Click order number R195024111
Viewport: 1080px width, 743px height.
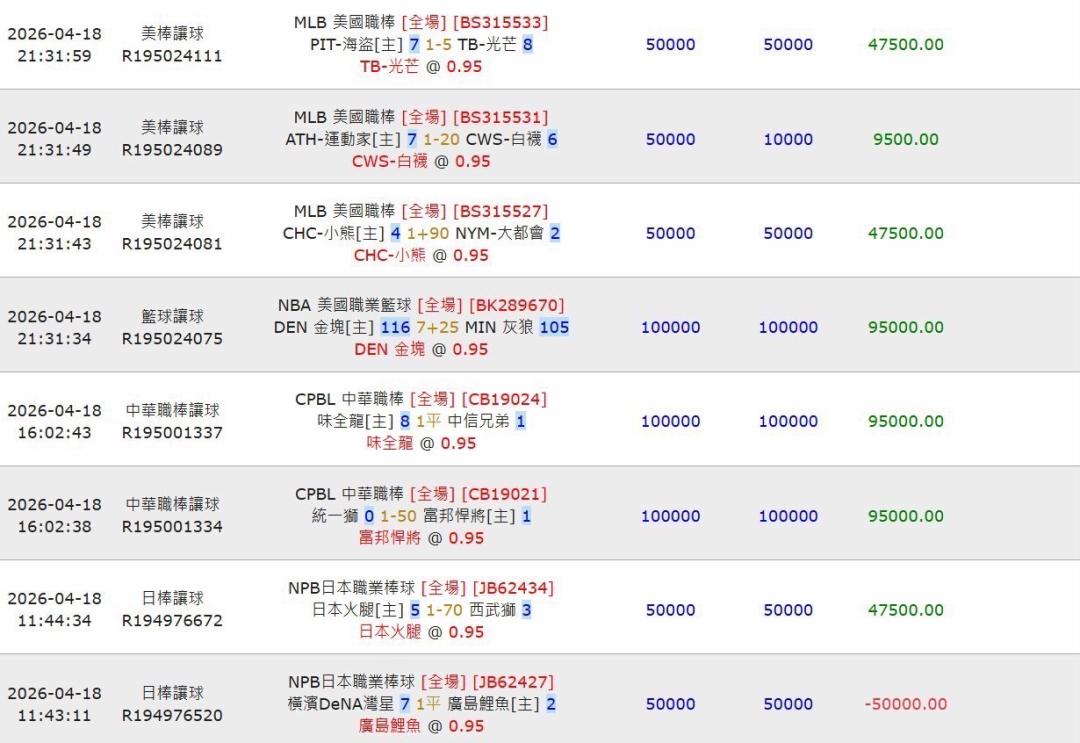172,56
